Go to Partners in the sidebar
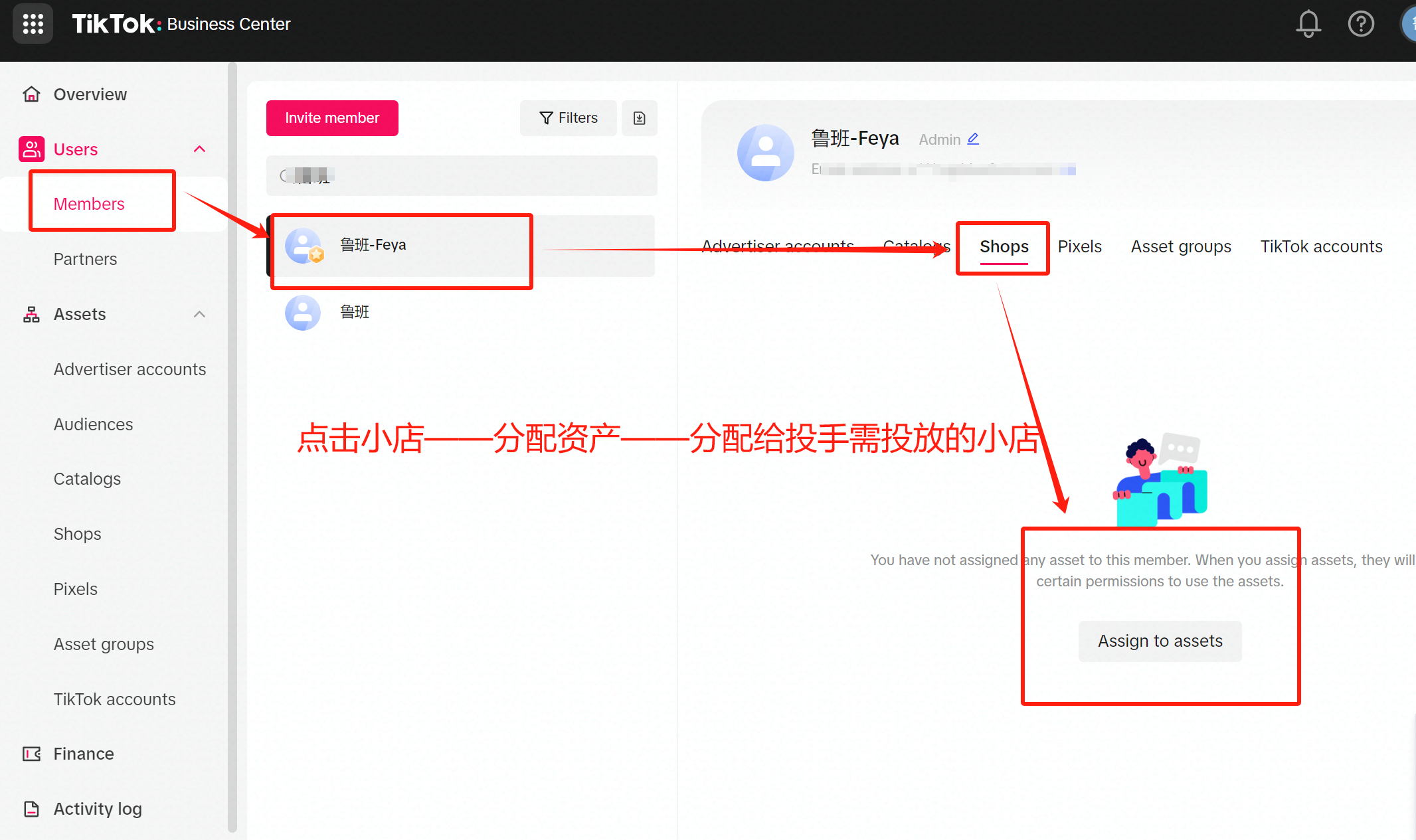The height and width of the screenshot is (840, 1416). [x=85, y=259]
